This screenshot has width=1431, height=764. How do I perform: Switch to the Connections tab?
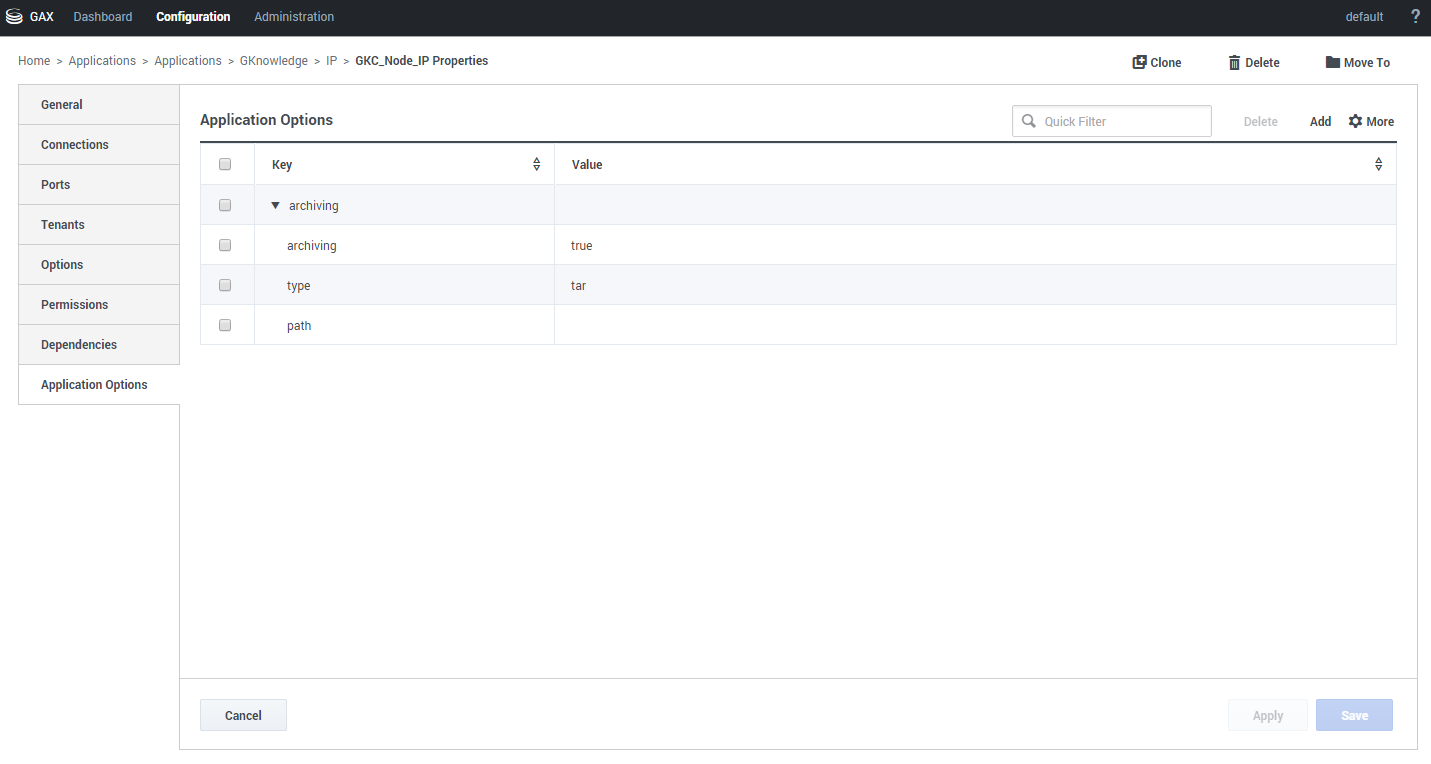(75, 145)
